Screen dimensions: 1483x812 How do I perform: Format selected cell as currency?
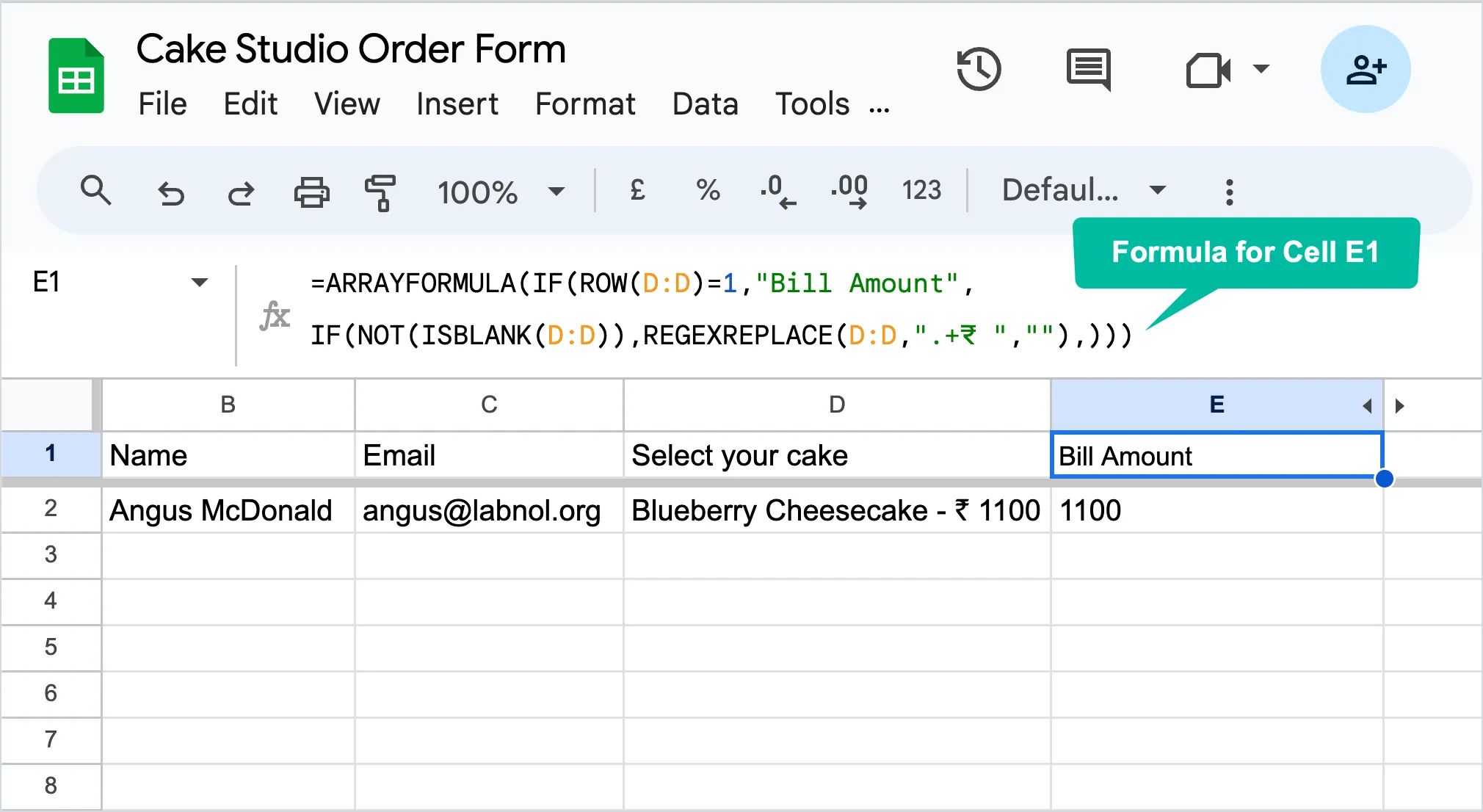pos(636,192)
